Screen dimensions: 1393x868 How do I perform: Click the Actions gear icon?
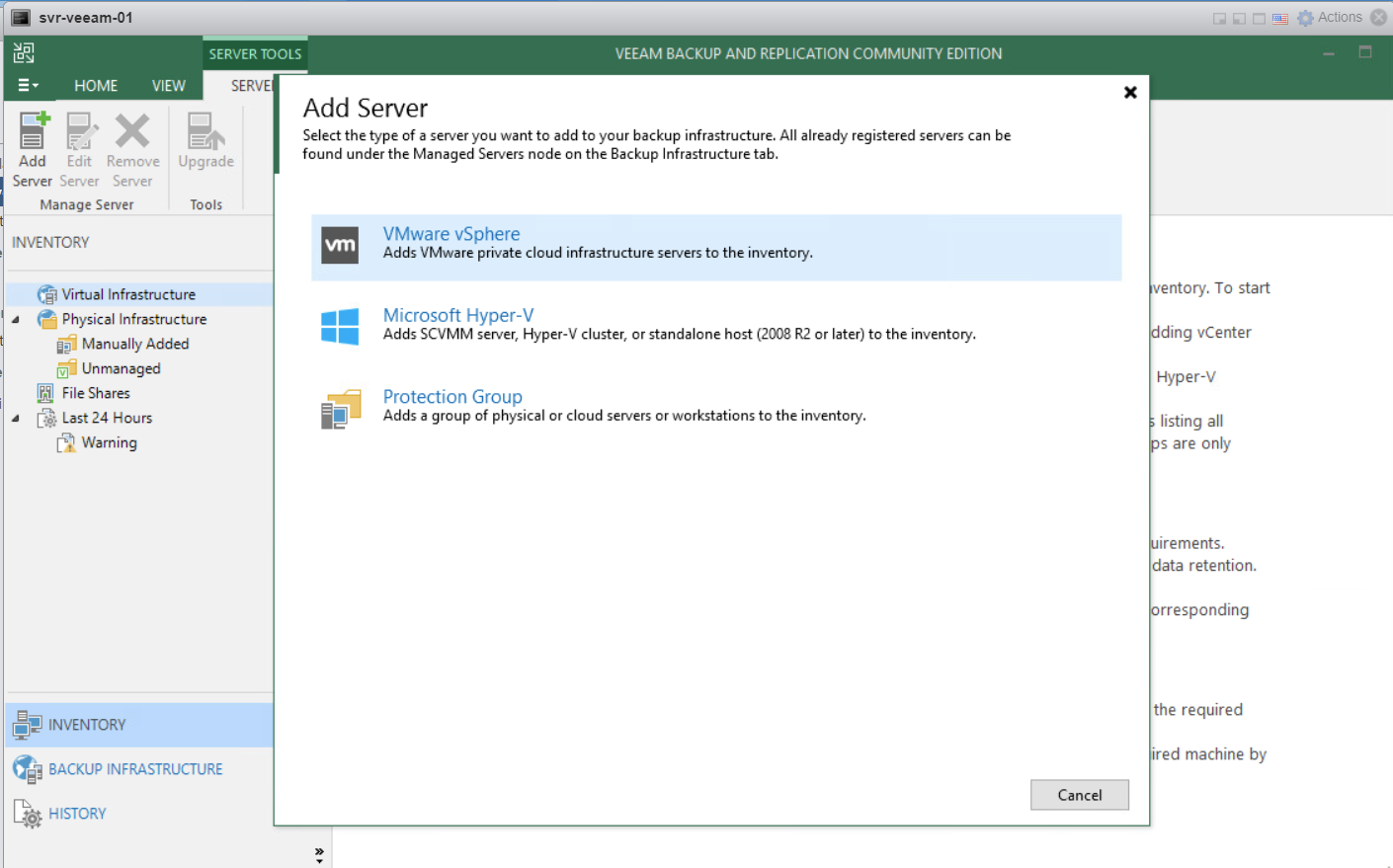click(1305, 18)
